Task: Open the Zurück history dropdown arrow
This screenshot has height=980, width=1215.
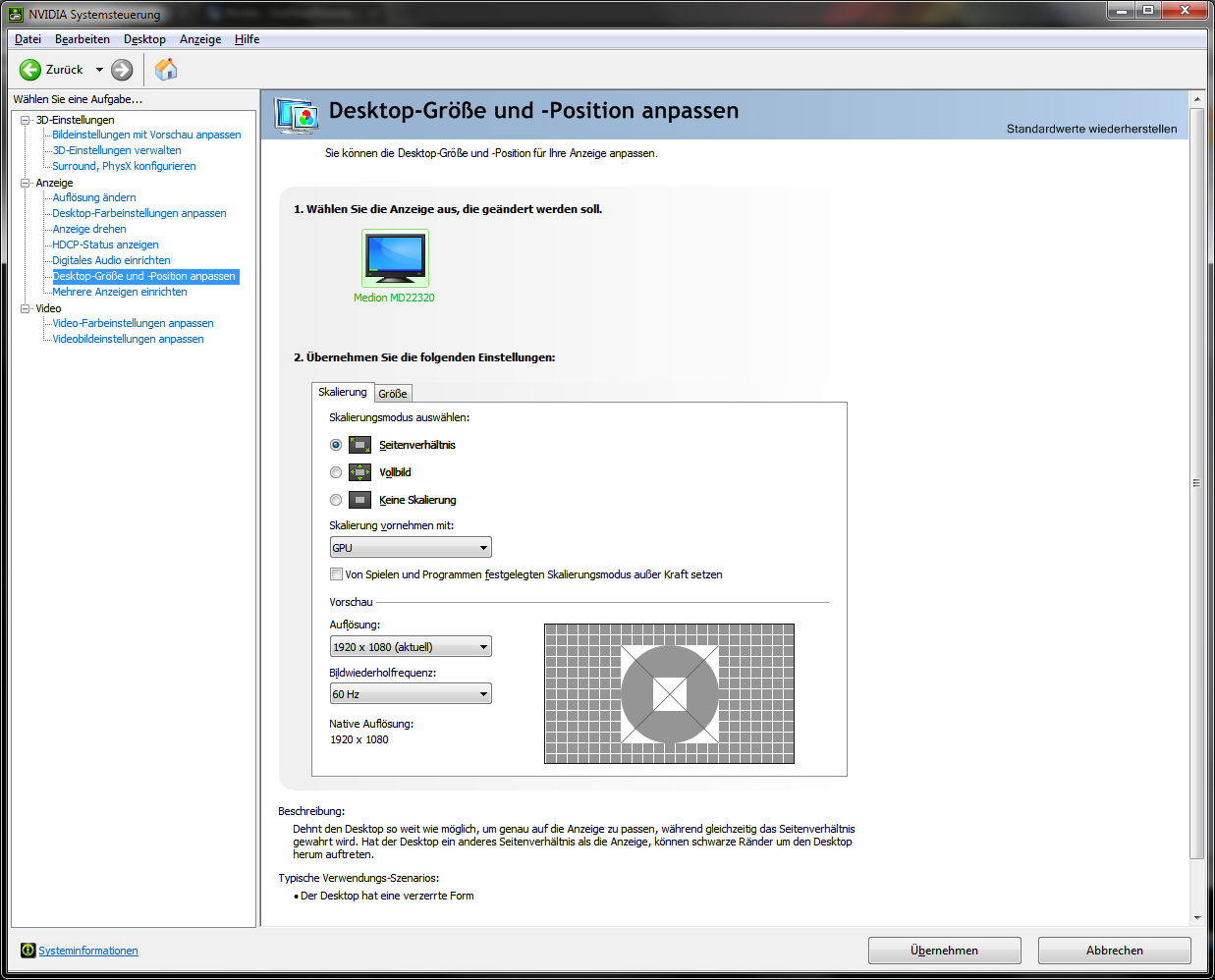Action: (99, 70)
